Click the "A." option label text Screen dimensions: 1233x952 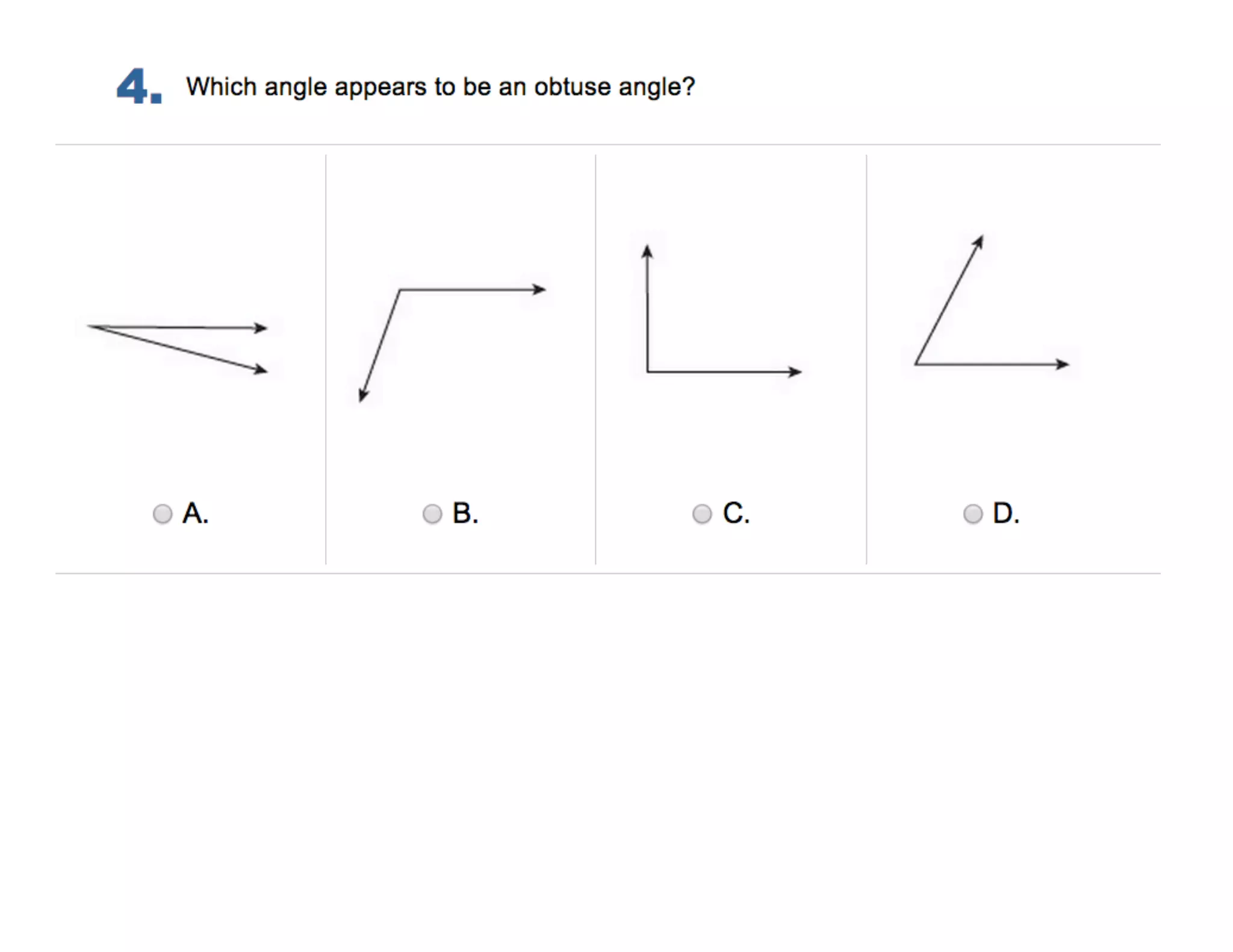(x=195, y=513)
